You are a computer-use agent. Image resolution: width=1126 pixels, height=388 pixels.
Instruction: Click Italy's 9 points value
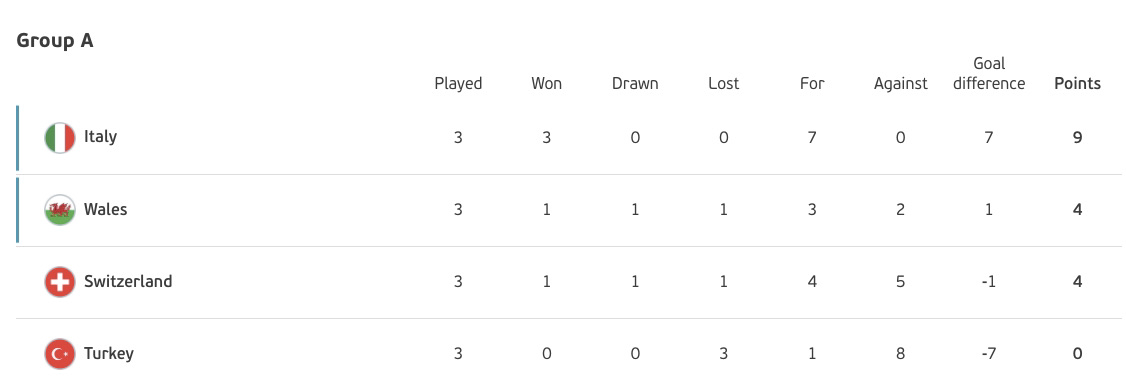[1077, 137]
